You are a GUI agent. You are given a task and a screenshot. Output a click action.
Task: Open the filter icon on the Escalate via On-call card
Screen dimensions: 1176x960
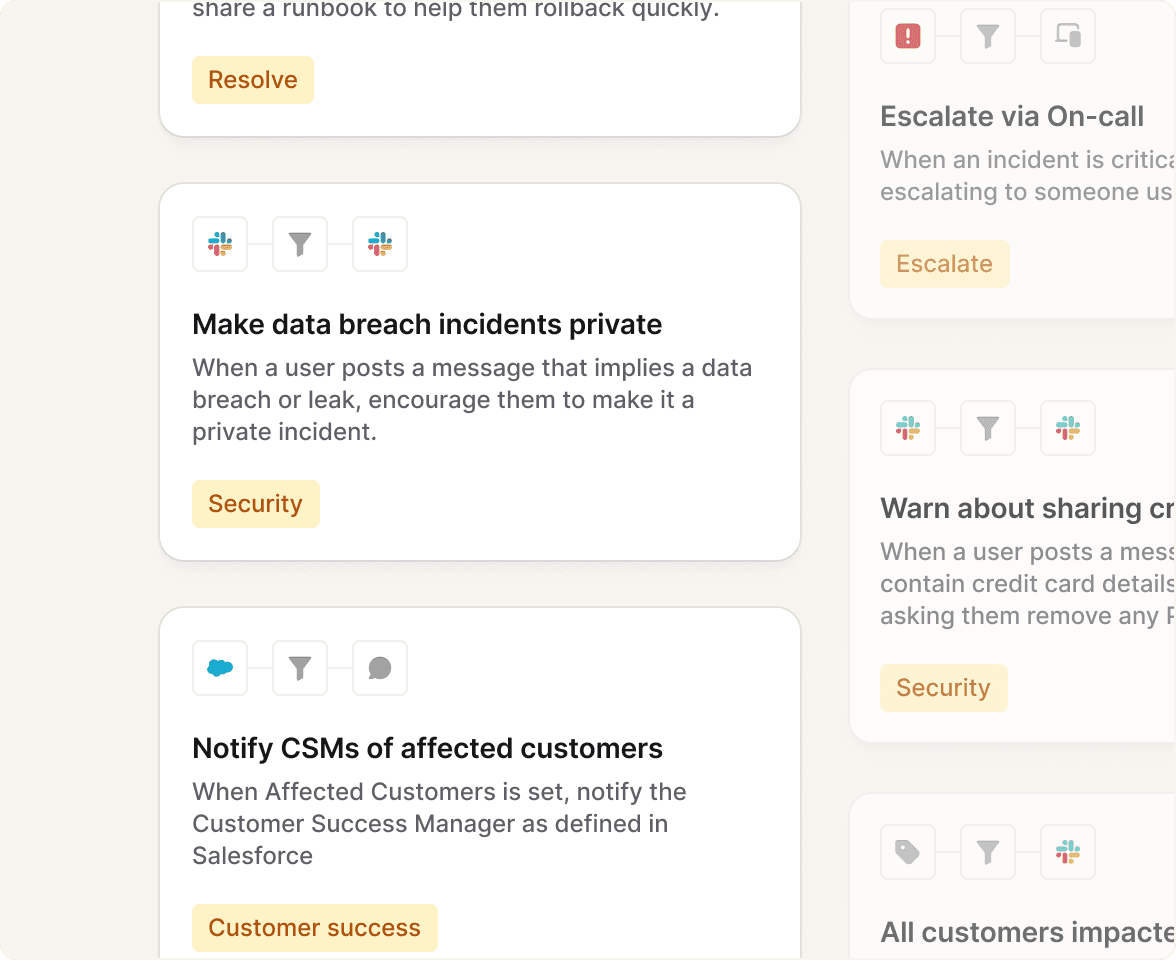pyautogui.click(x=987, y=36)
